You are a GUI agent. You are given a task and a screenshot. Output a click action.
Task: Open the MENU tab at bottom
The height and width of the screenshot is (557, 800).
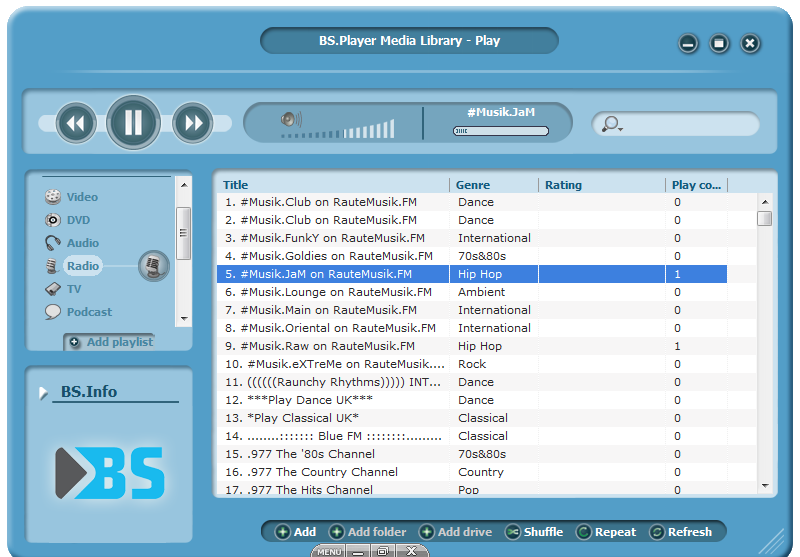[x=329, y=552]
